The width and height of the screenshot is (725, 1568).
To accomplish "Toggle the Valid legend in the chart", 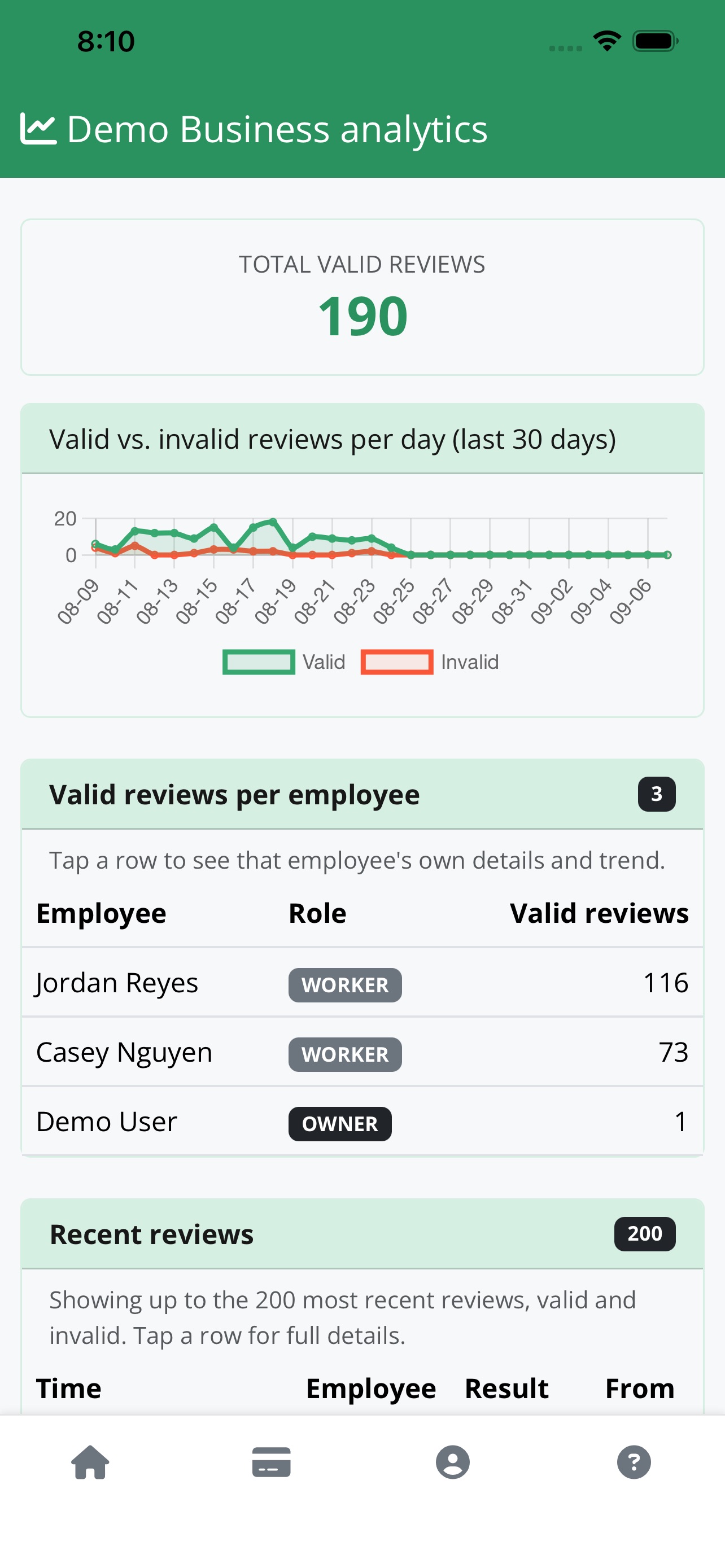I will (284, 662).
